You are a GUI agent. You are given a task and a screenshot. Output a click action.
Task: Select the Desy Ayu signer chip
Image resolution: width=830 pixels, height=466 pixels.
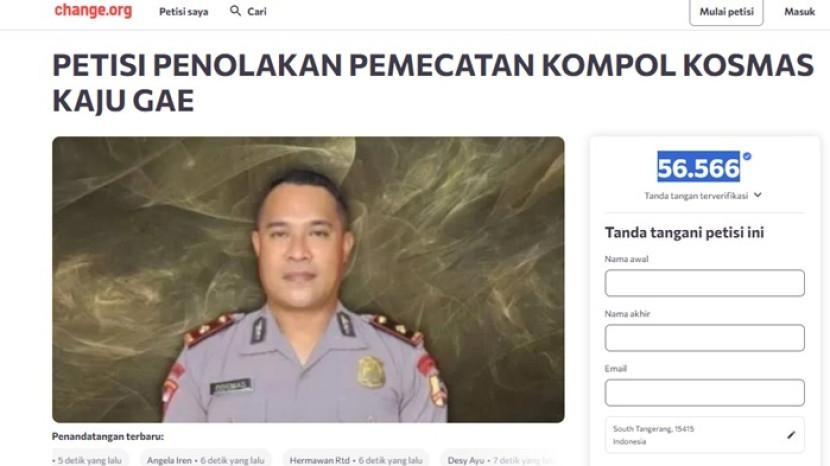coord(500,460)
